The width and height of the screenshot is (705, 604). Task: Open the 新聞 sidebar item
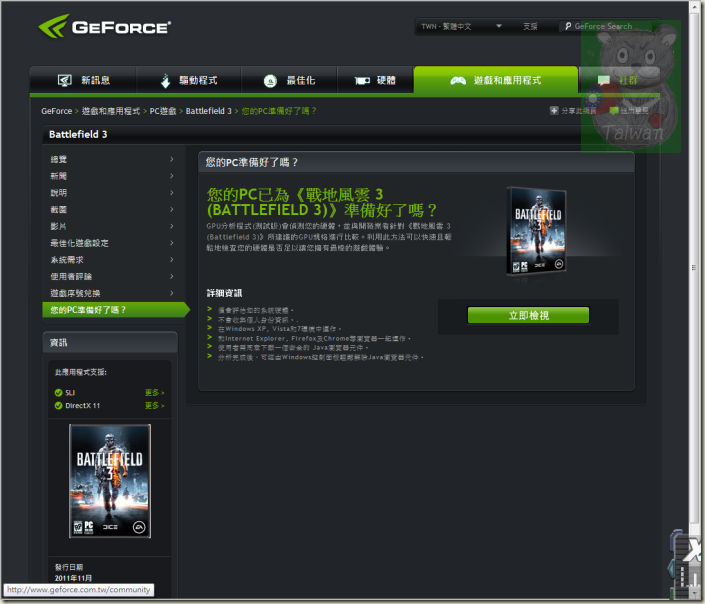coord(112,176)
